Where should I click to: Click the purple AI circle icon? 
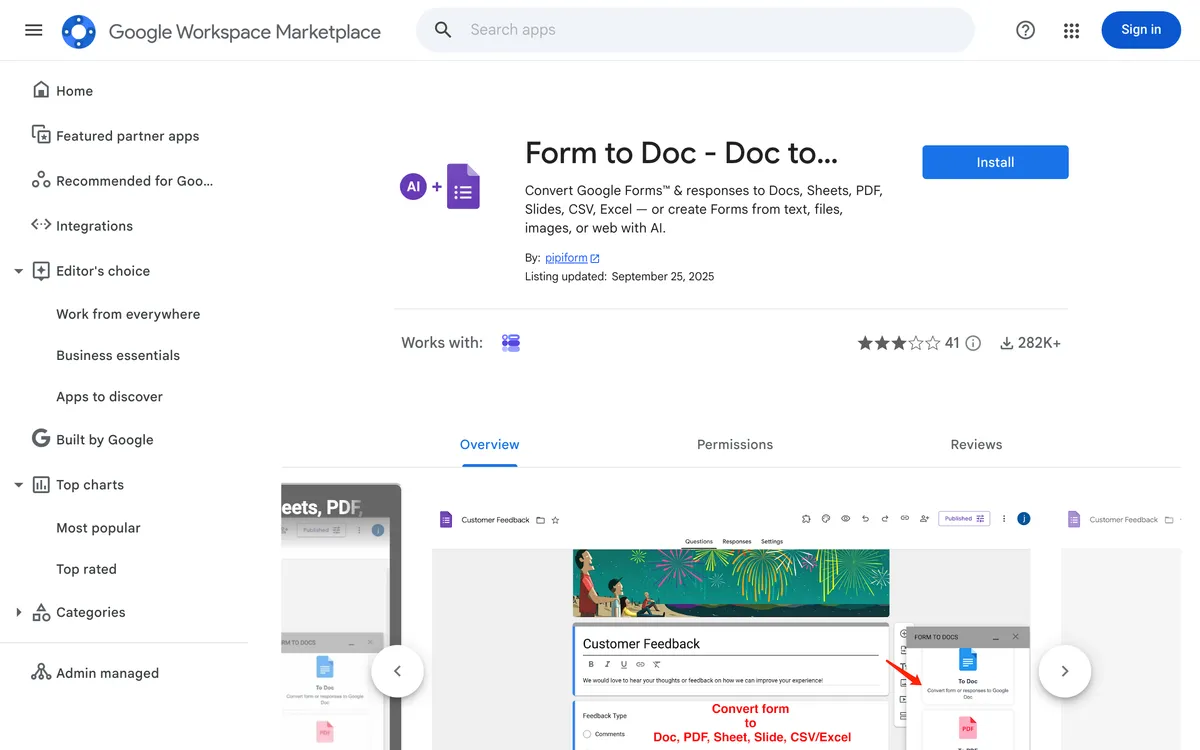tap(413, 186)
